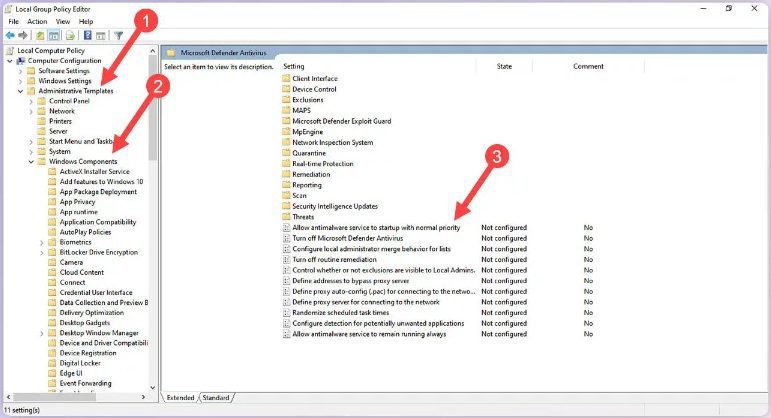Expand the System tree node
771x418 pixels.
pyautogui.click(x=31, y=151)
